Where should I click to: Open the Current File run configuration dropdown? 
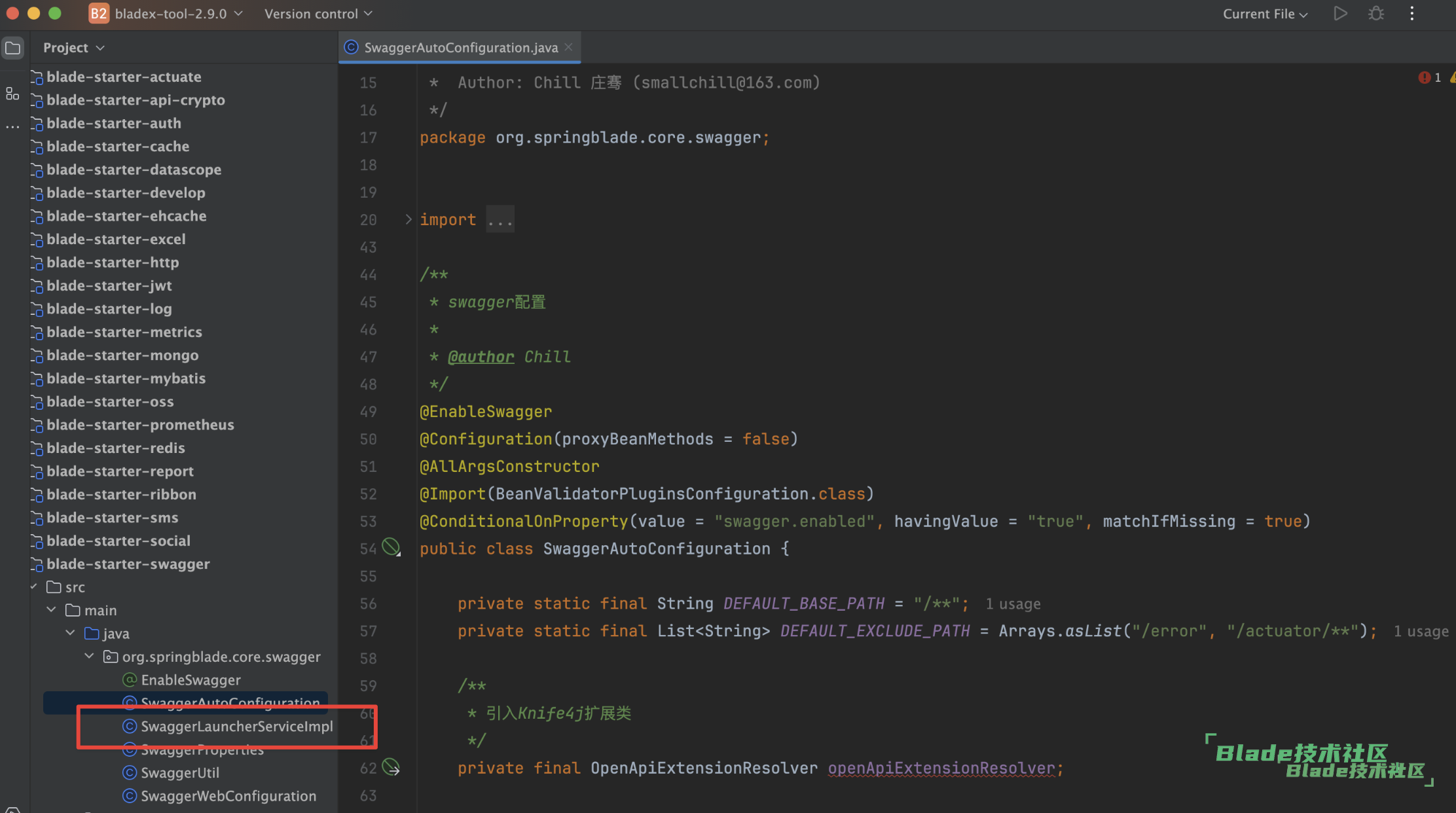pos(1265,14)
